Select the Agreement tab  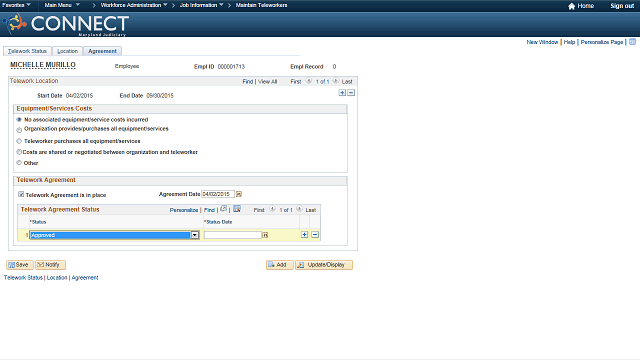(x=102, y=51)
